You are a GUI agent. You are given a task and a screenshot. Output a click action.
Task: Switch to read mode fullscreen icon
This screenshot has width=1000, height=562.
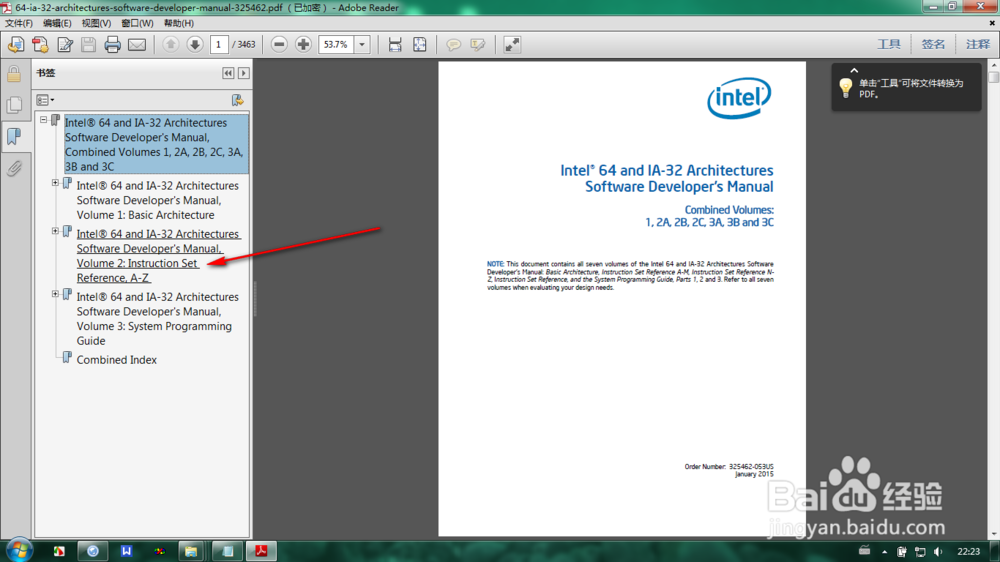click(512, 45)
